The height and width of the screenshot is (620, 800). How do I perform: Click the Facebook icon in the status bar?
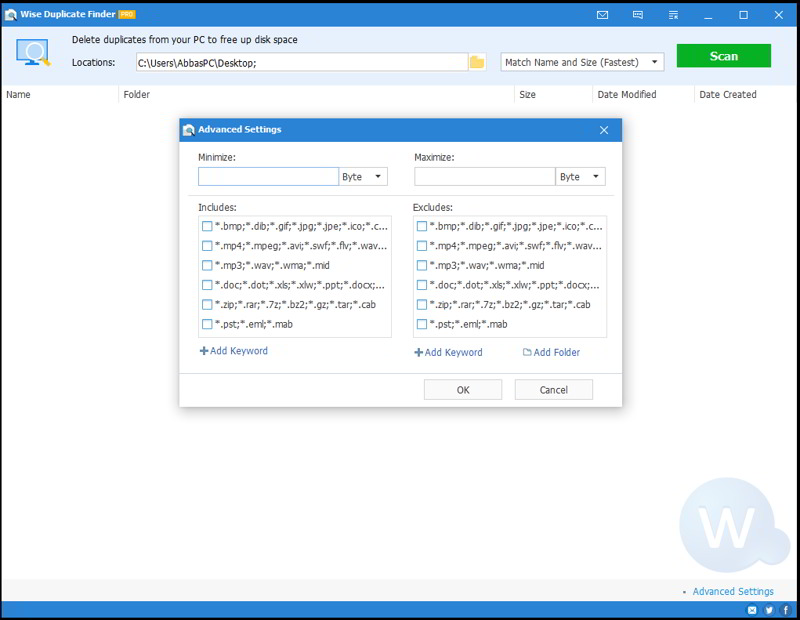[x=785, y=610]
